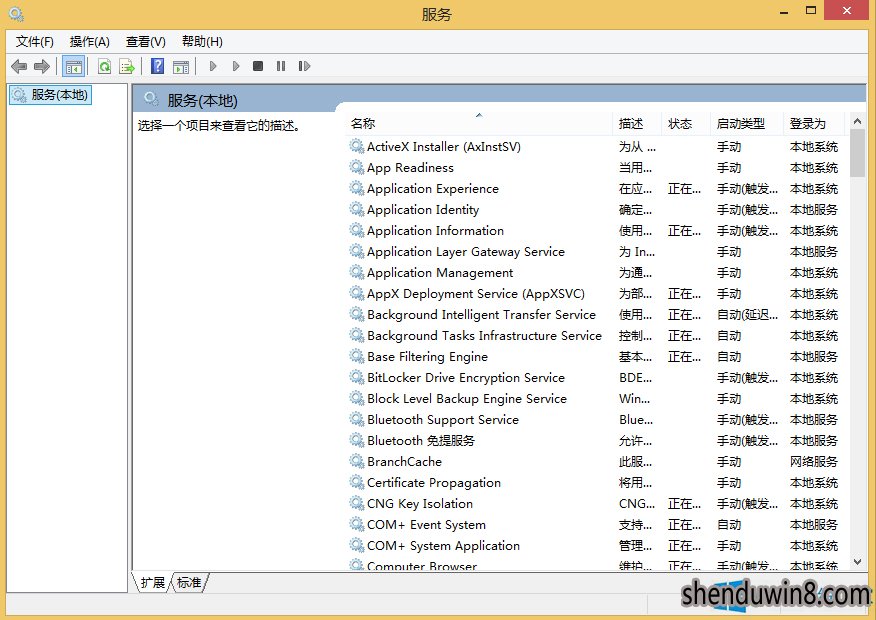The height and width of the screenshot is (620, 876).
Task: Click the Restart Service icon
Action: 304,66
